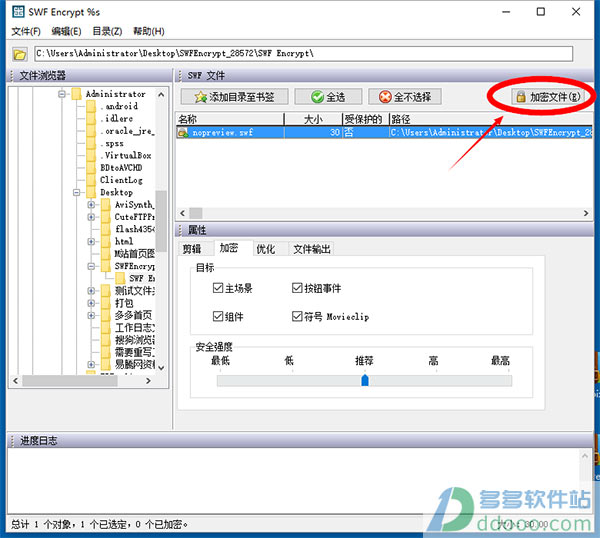
Task: Open the 目录(Z) menu
Action: [x=107, y=31]
